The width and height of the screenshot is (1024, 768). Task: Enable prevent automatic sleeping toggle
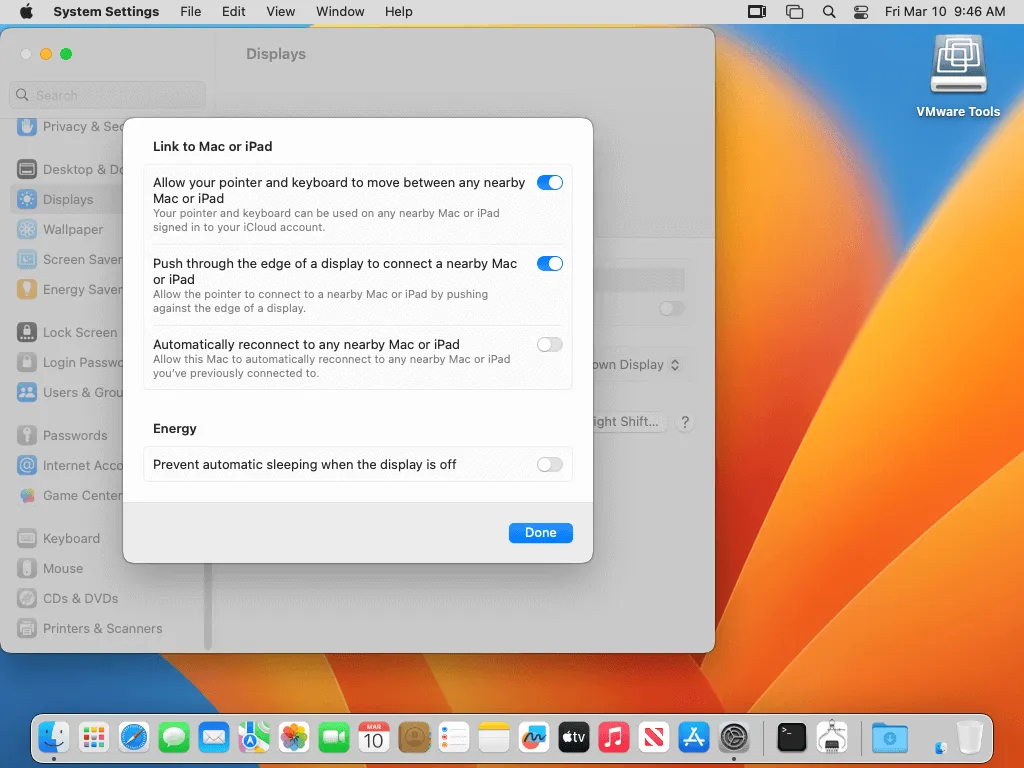pyautogui.click(x=550, y=465)
